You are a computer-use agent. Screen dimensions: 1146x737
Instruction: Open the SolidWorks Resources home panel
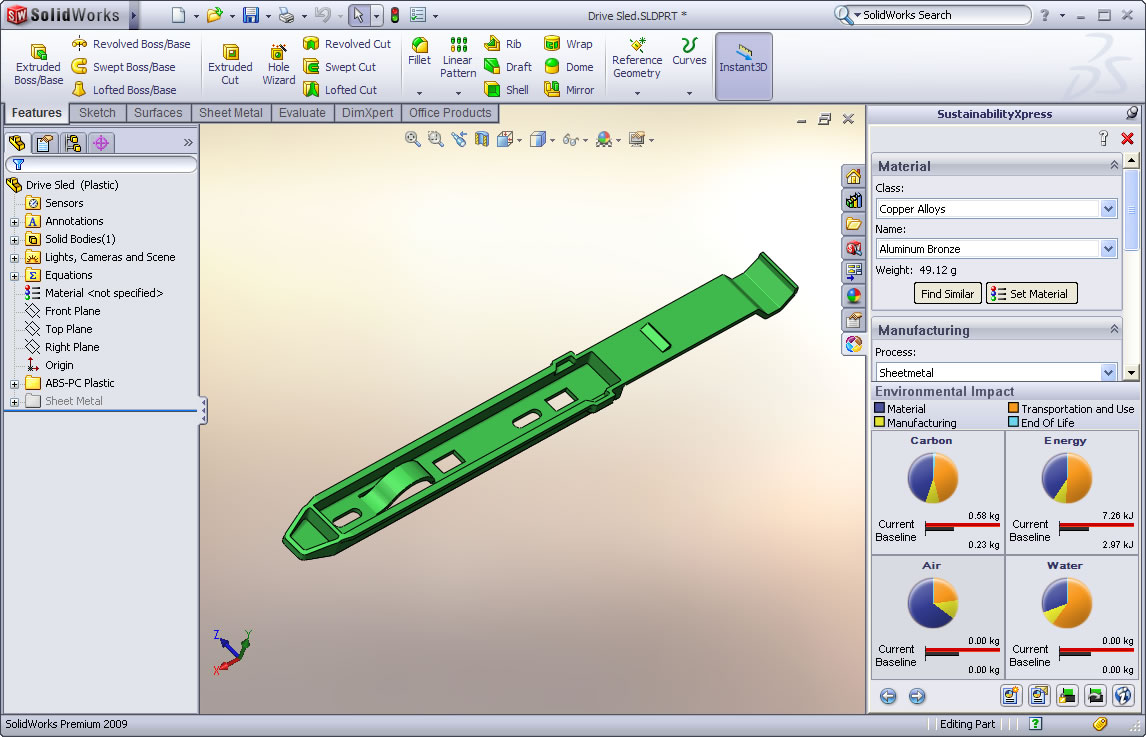[853, 176]
